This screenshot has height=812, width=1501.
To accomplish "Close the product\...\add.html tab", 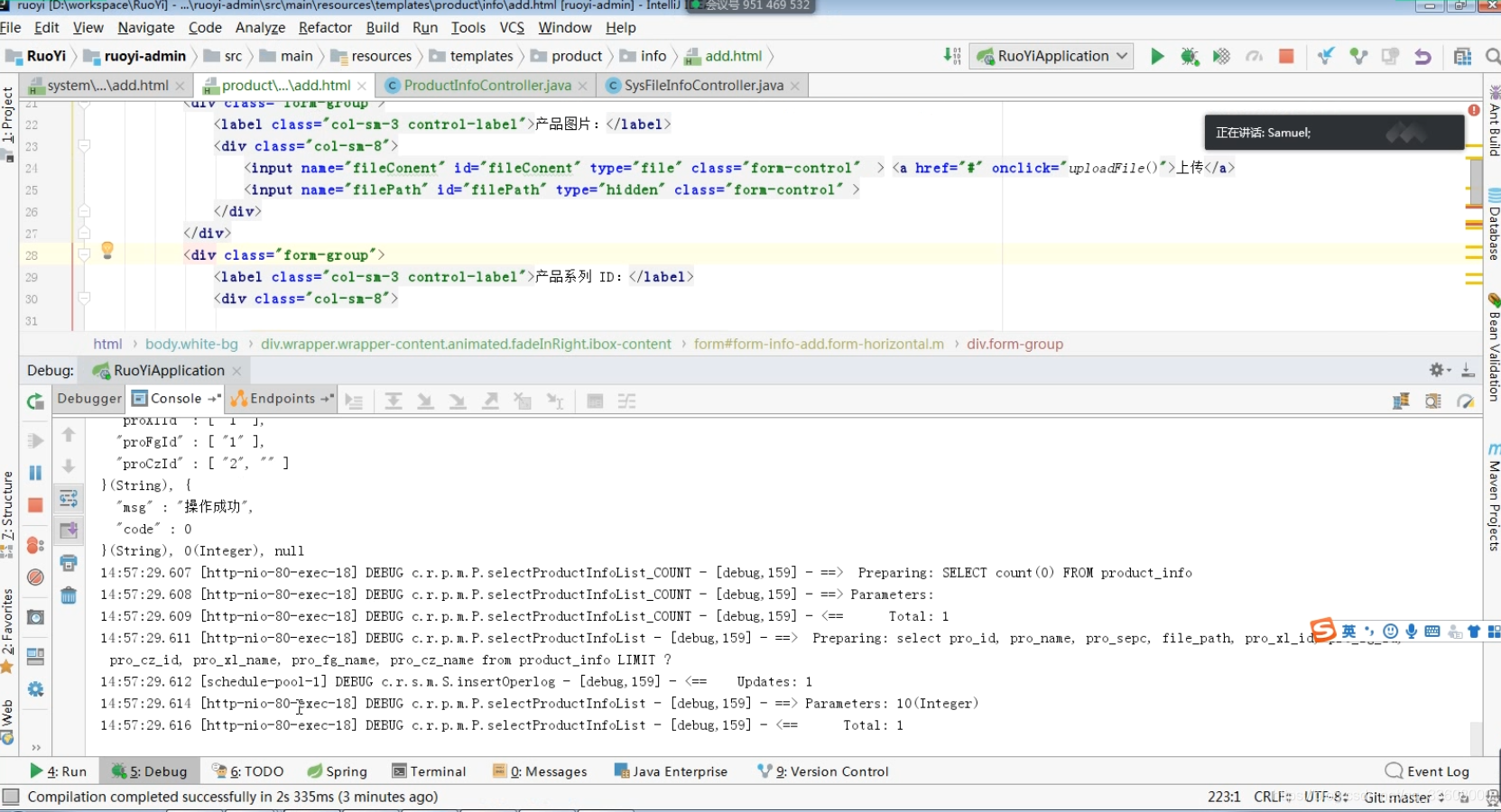I will point(362,87).
